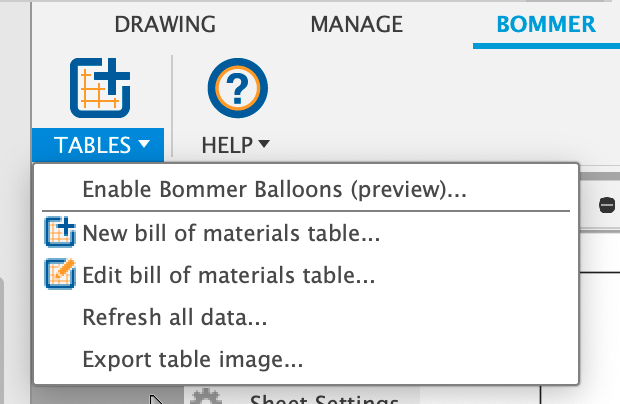Click the Edit bill of materials pencil icon
The height and width of the screenshot is (404, 620).
pos(60,274)
